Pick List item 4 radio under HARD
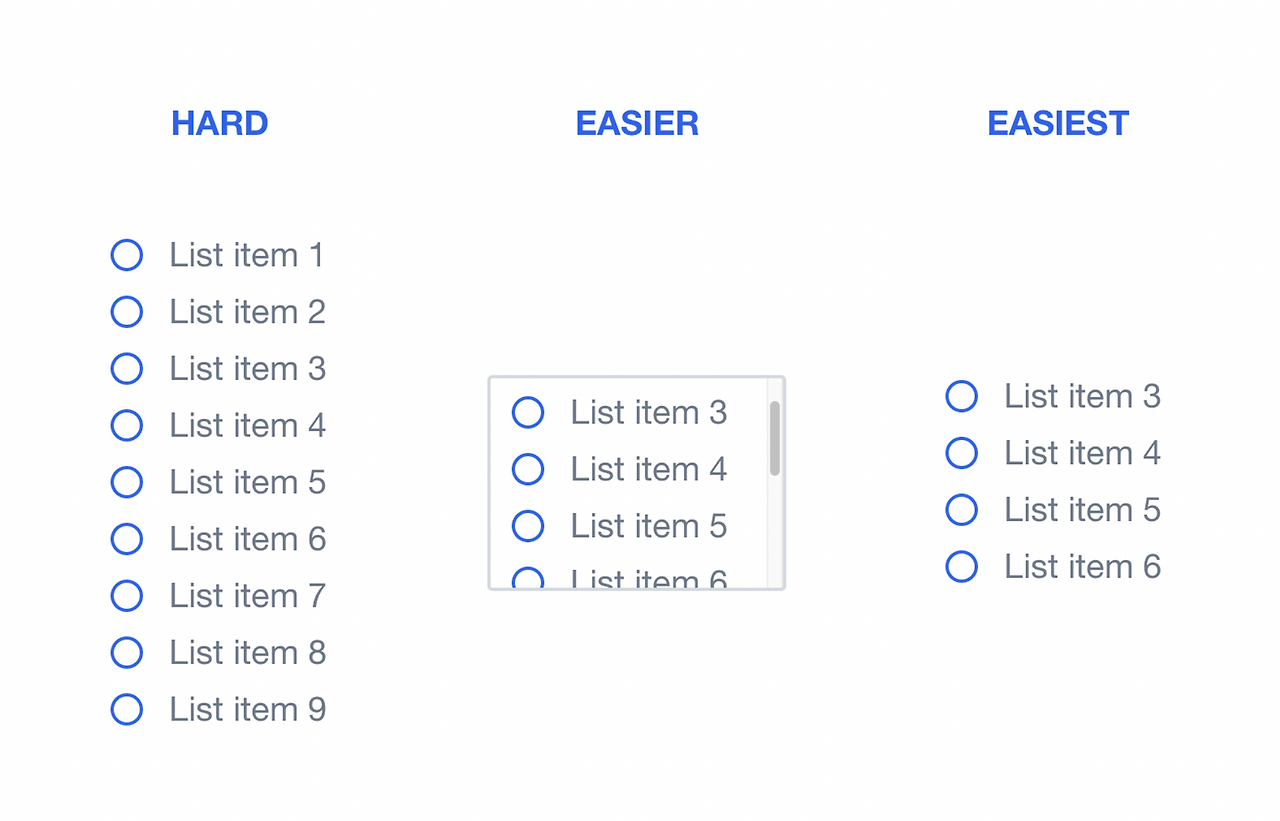1280x821 pixels. pyautogui.click(x=127, y=426)
